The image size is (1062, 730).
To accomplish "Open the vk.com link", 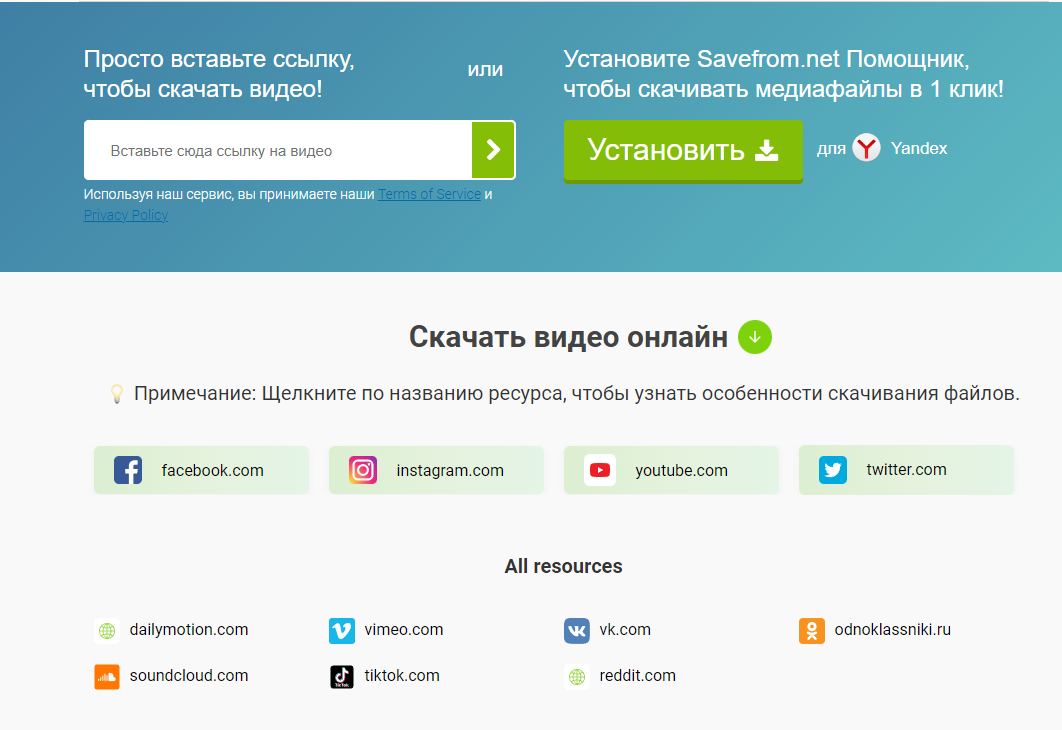I will [624, 629].
